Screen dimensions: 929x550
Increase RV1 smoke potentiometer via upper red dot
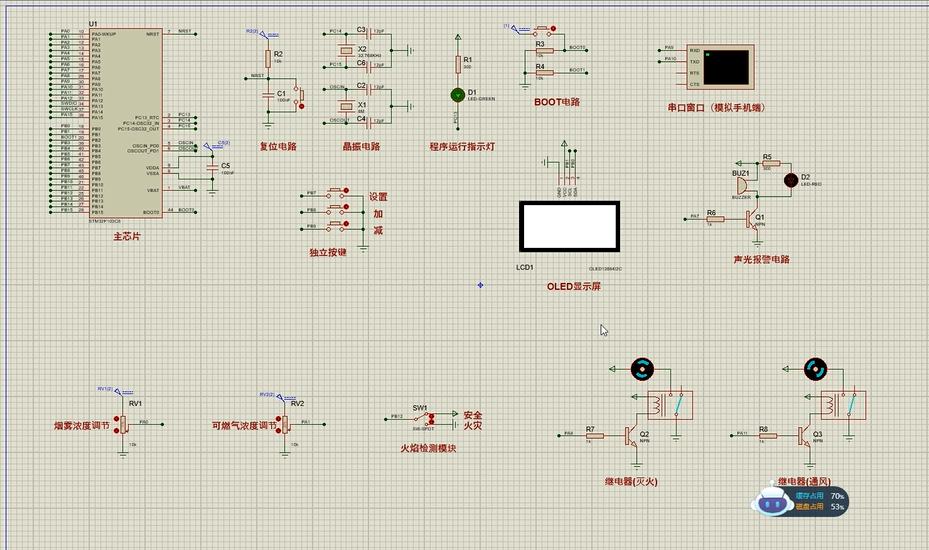tap(117, 419)
